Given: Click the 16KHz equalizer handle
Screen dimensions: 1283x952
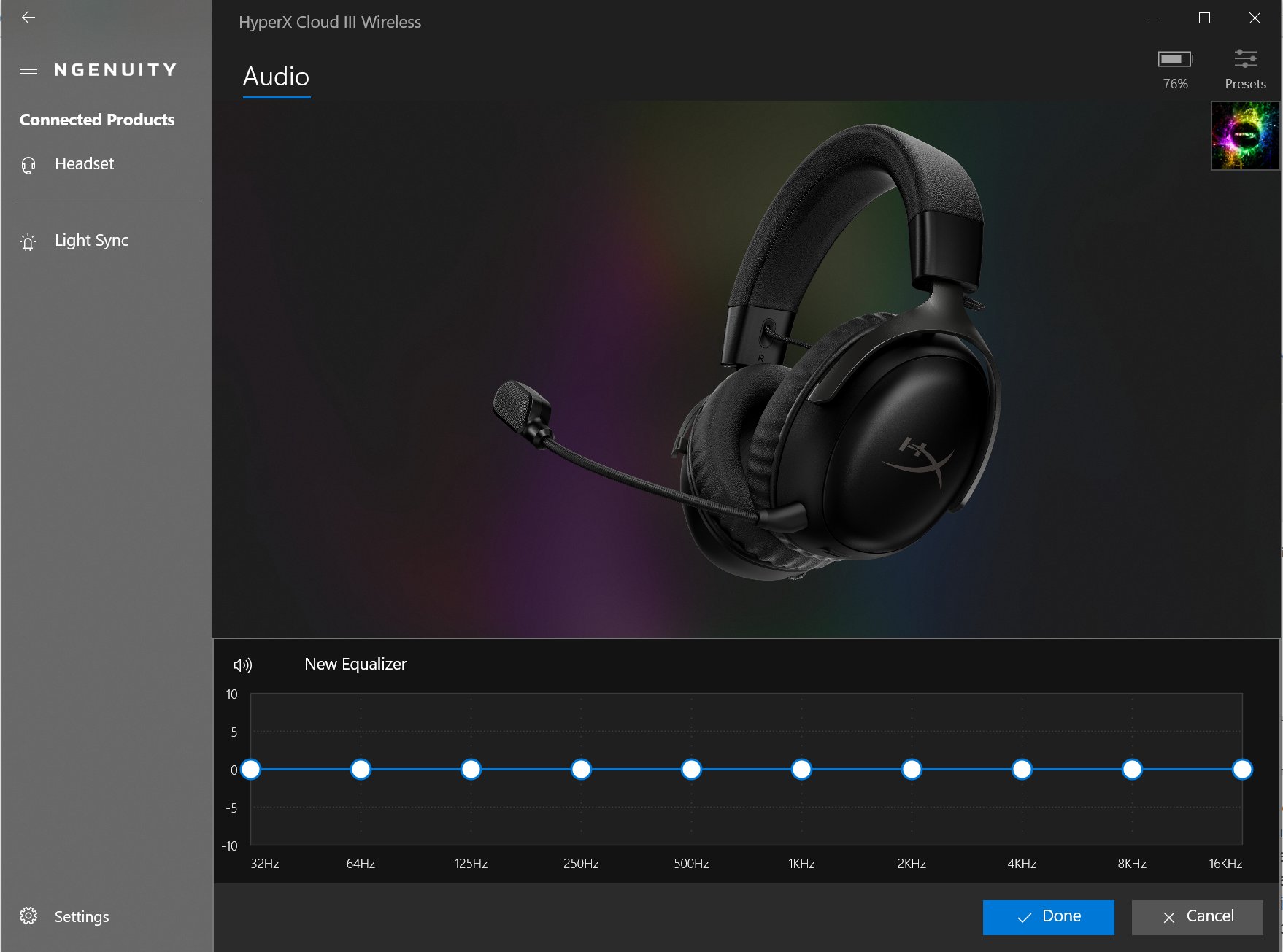Looking at the screenshot, I should point(1241,770).
